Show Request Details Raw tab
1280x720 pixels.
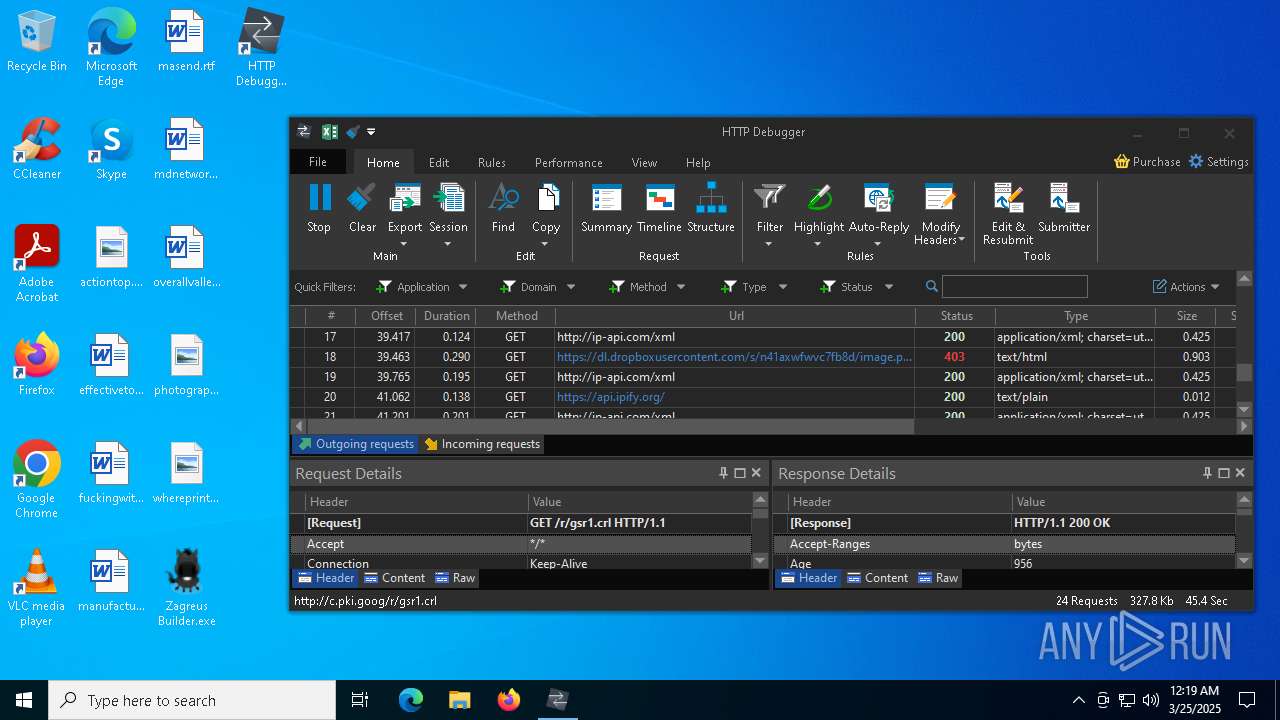[x=455, y=578]
